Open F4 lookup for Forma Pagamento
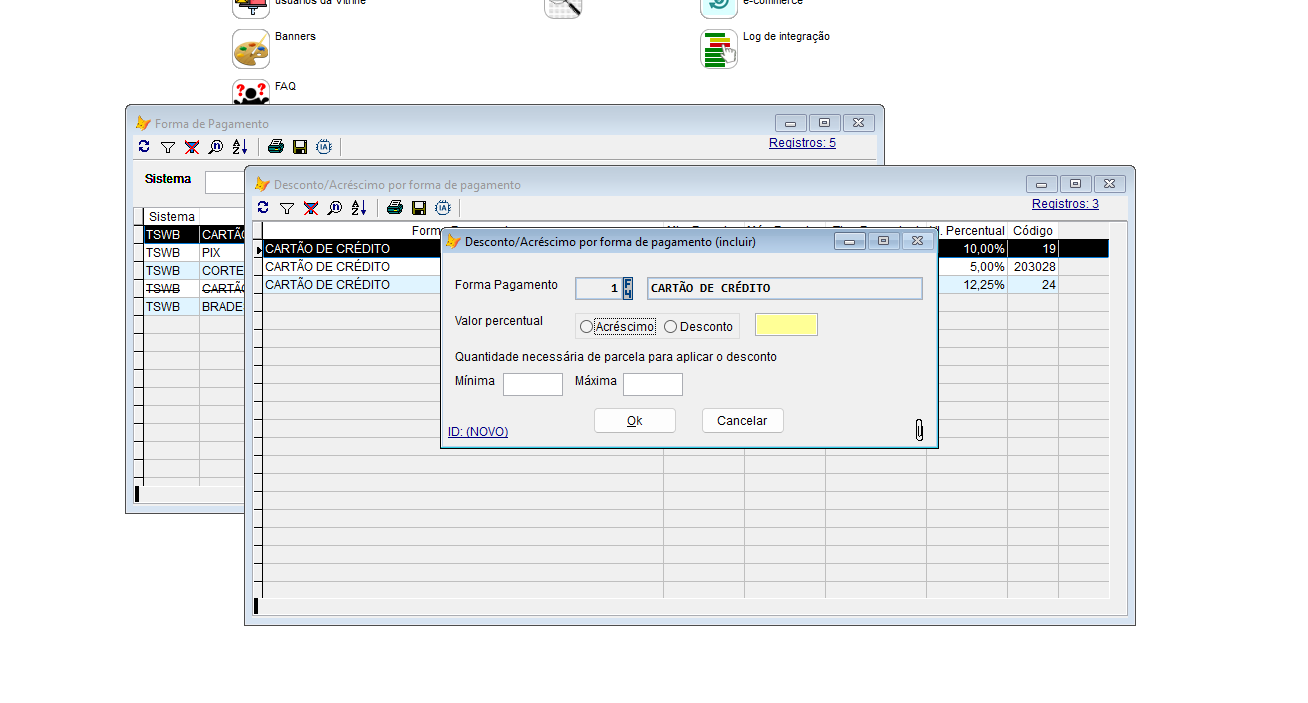This screenshot has width=1308, height=703. 628,288
